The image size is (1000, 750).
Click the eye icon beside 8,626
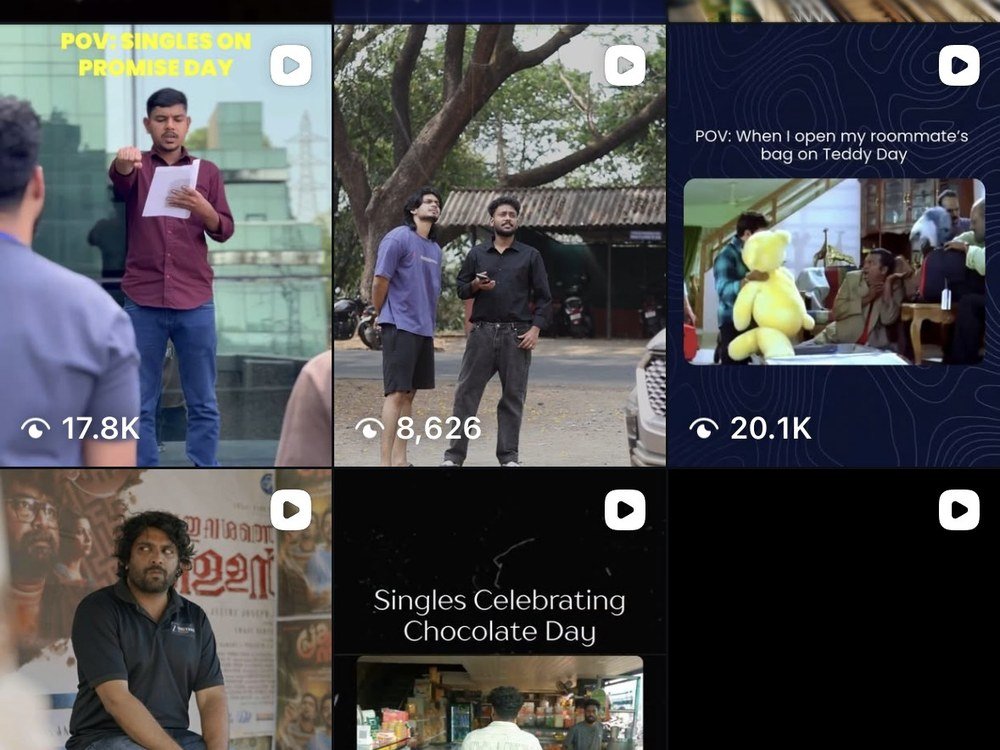tap(370, 428)
